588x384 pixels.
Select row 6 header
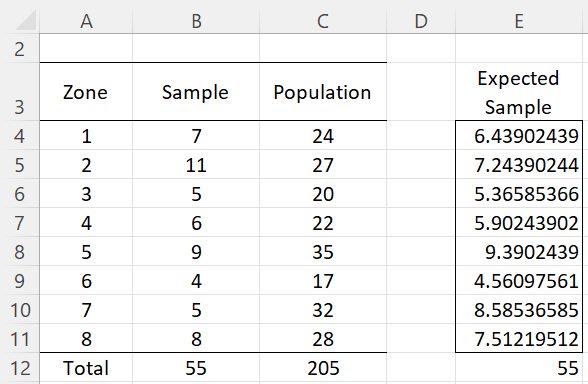tap(20, 194)
